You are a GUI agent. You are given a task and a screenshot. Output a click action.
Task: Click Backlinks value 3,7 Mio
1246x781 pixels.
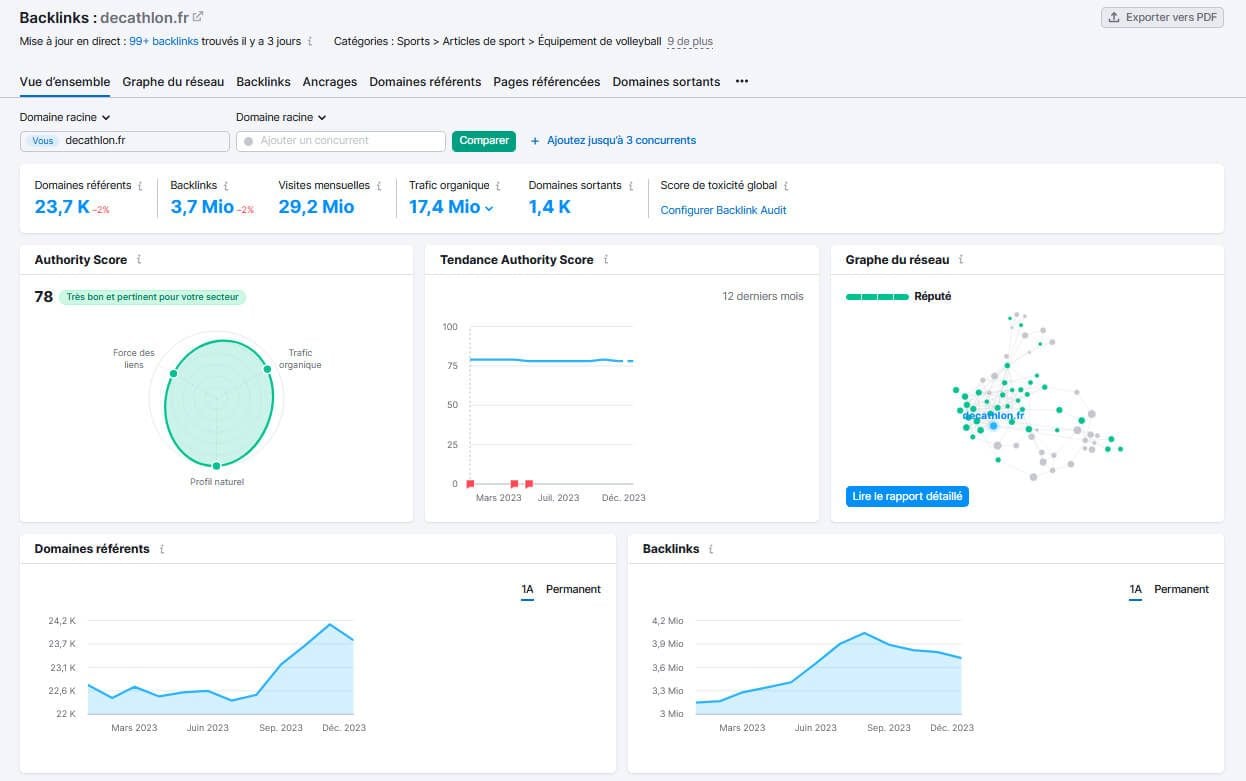click(202, 207)
